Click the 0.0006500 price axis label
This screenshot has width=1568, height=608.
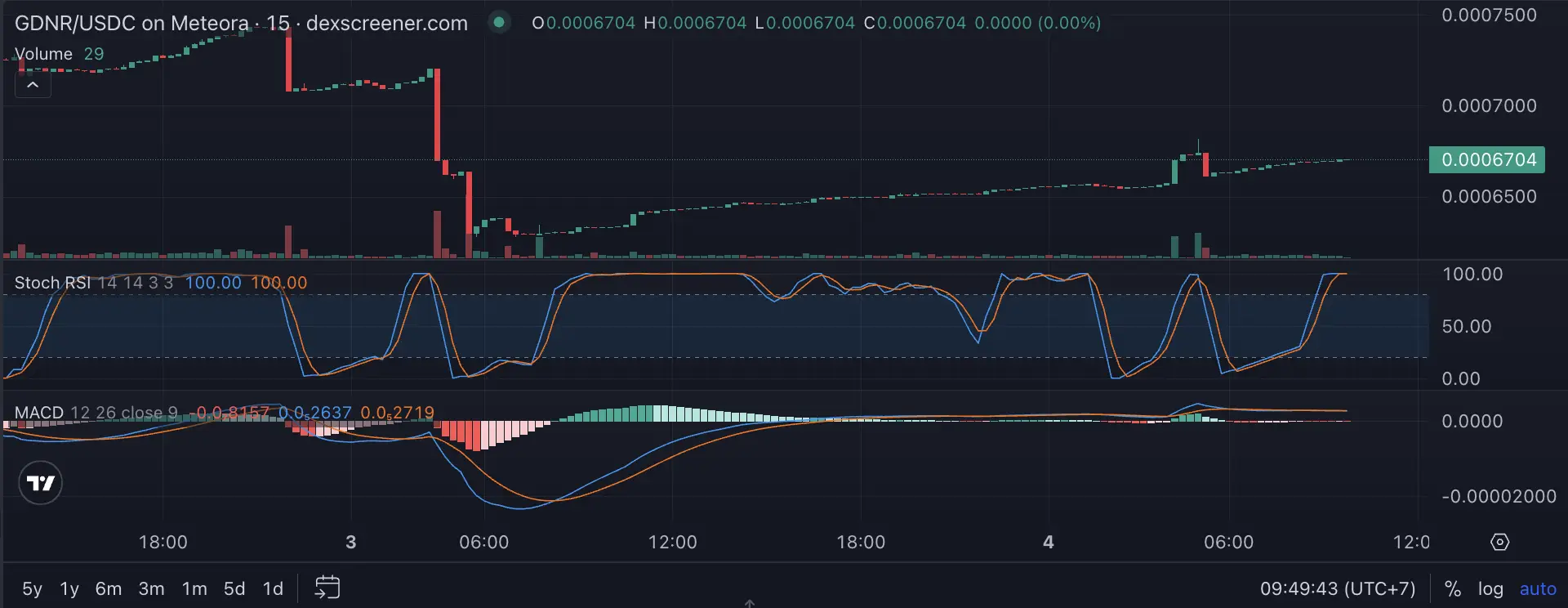[x=1489, y=196]
